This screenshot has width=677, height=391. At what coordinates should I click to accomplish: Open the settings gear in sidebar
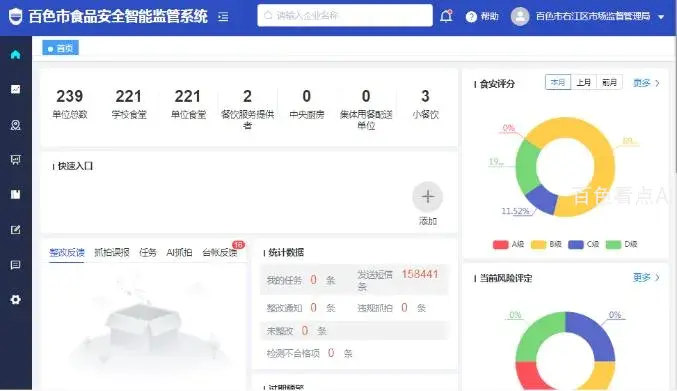click(16, 300)
